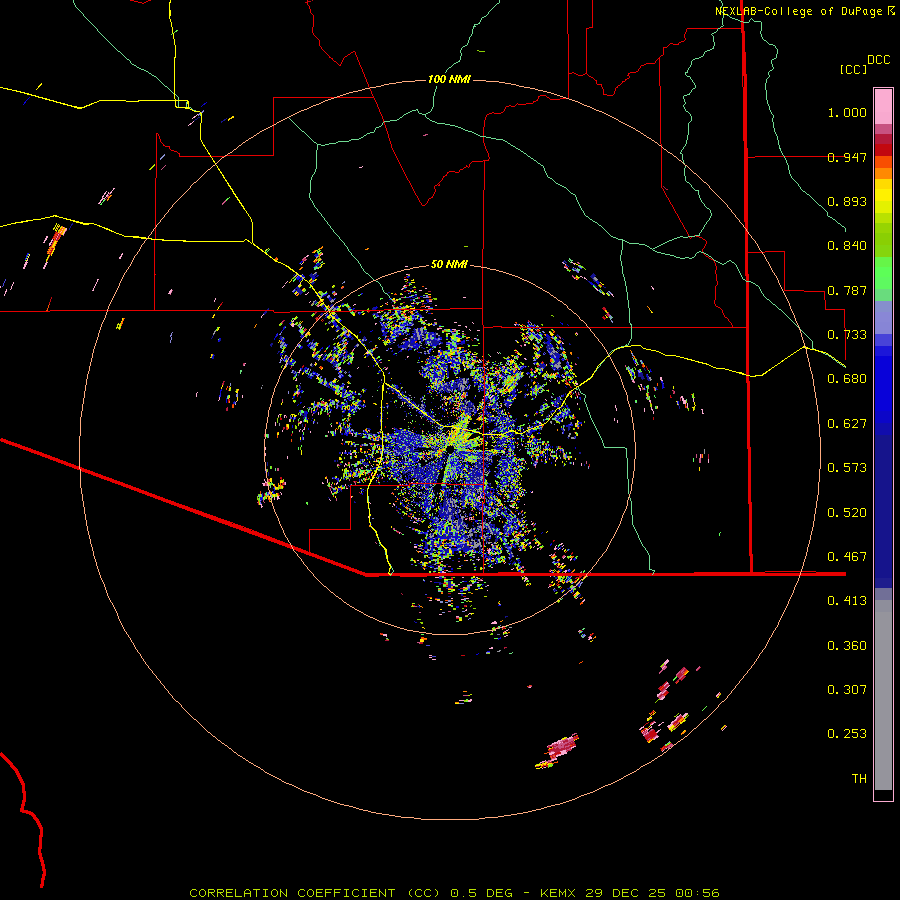
Task: Click the NEXLAB-College of DuPage label
Action: pyautogui.click(x=798, y=11)
